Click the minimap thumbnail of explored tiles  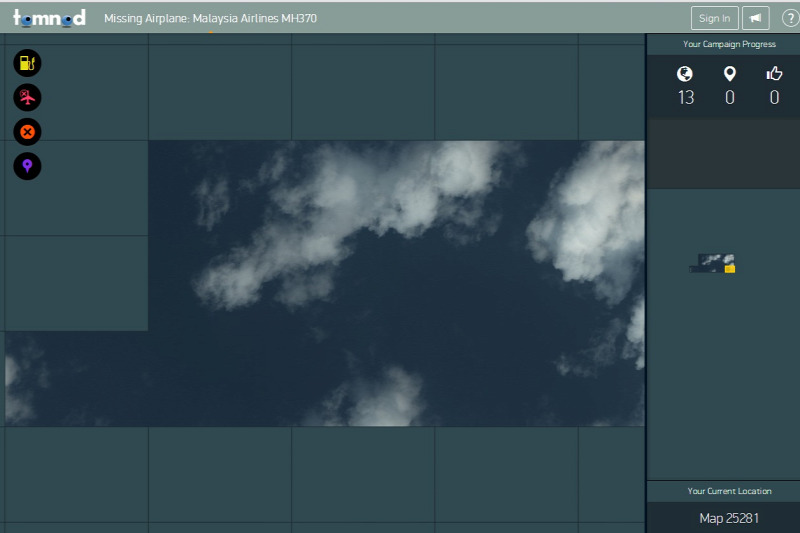[712, 263]
